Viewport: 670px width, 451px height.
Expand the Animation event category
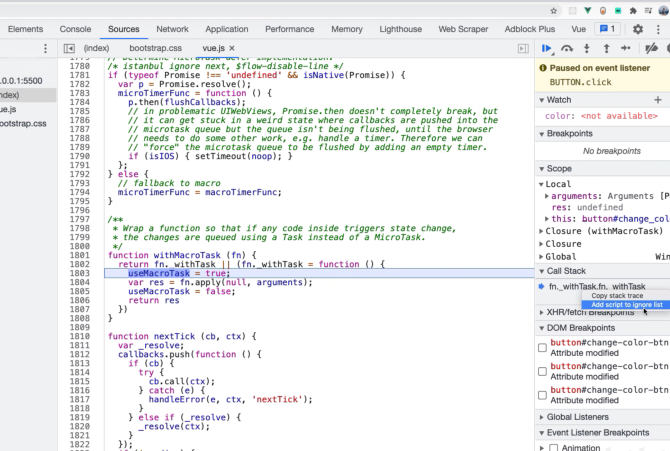(542, 448)
